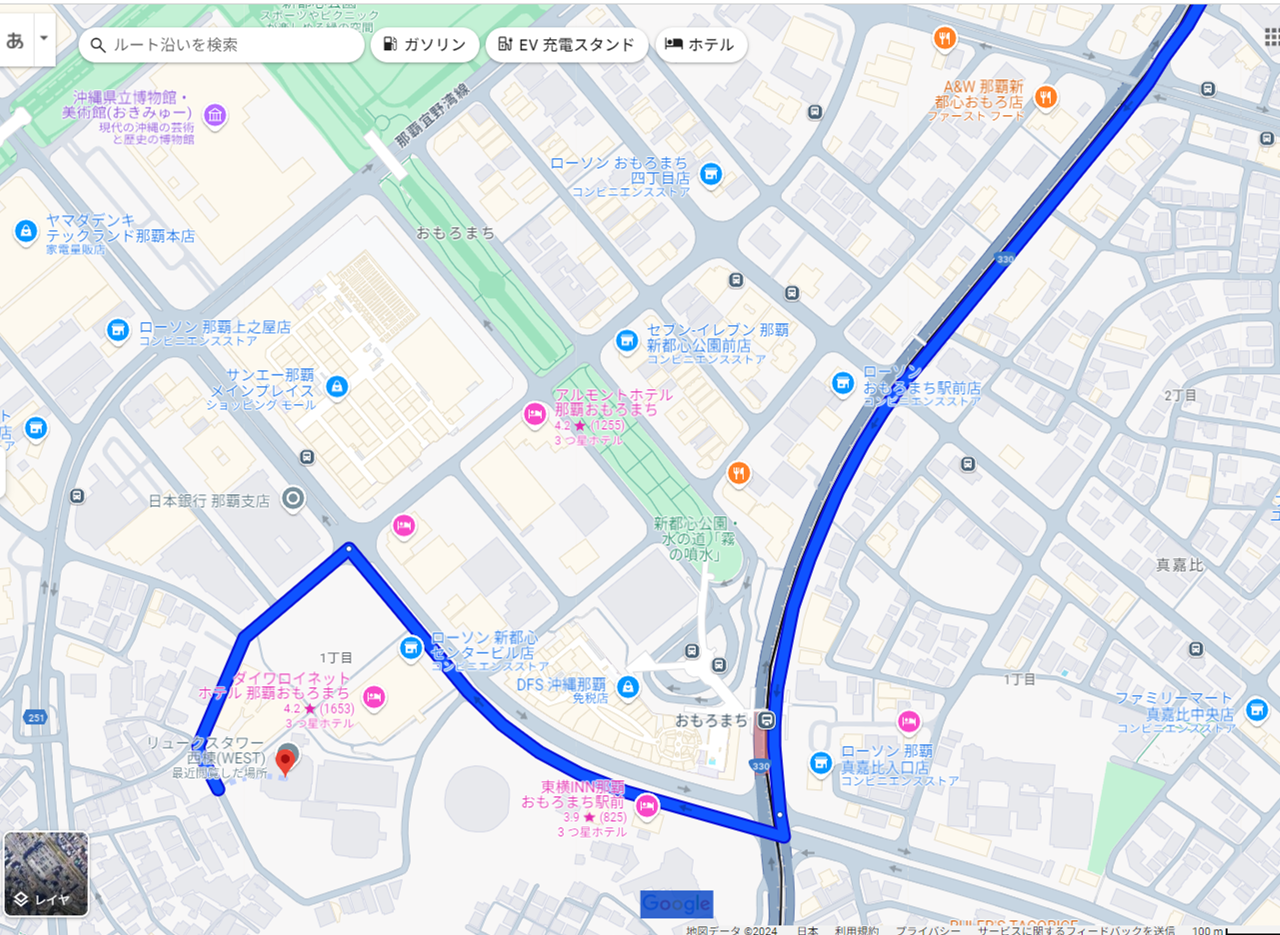Toggle the ホテル filter chip

click(x=701, y=44)
